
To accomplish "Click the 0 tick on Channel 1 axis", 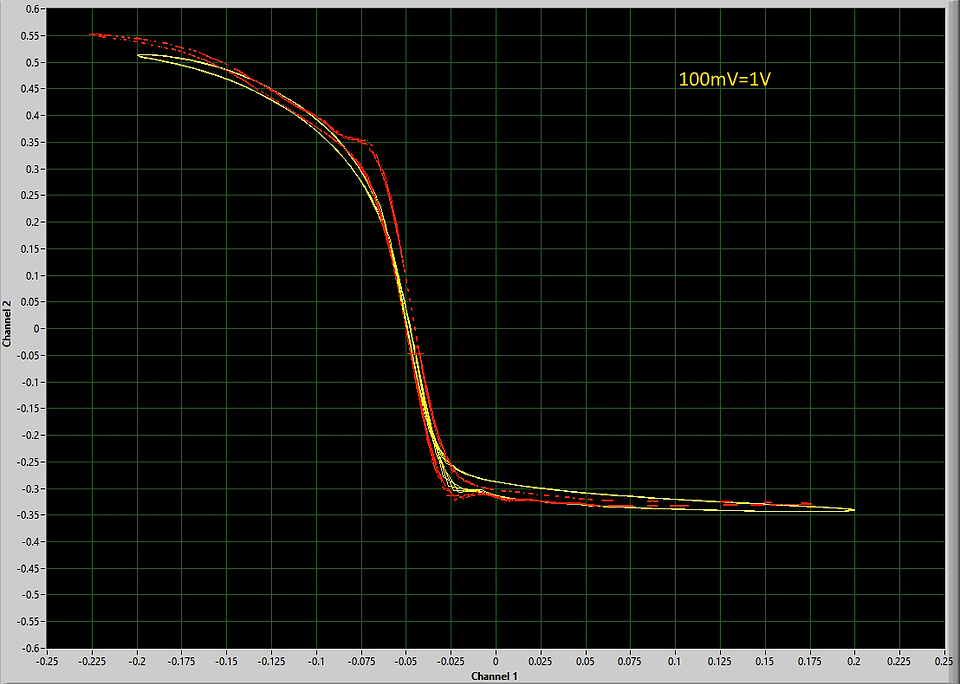I will tap(496, 661).
